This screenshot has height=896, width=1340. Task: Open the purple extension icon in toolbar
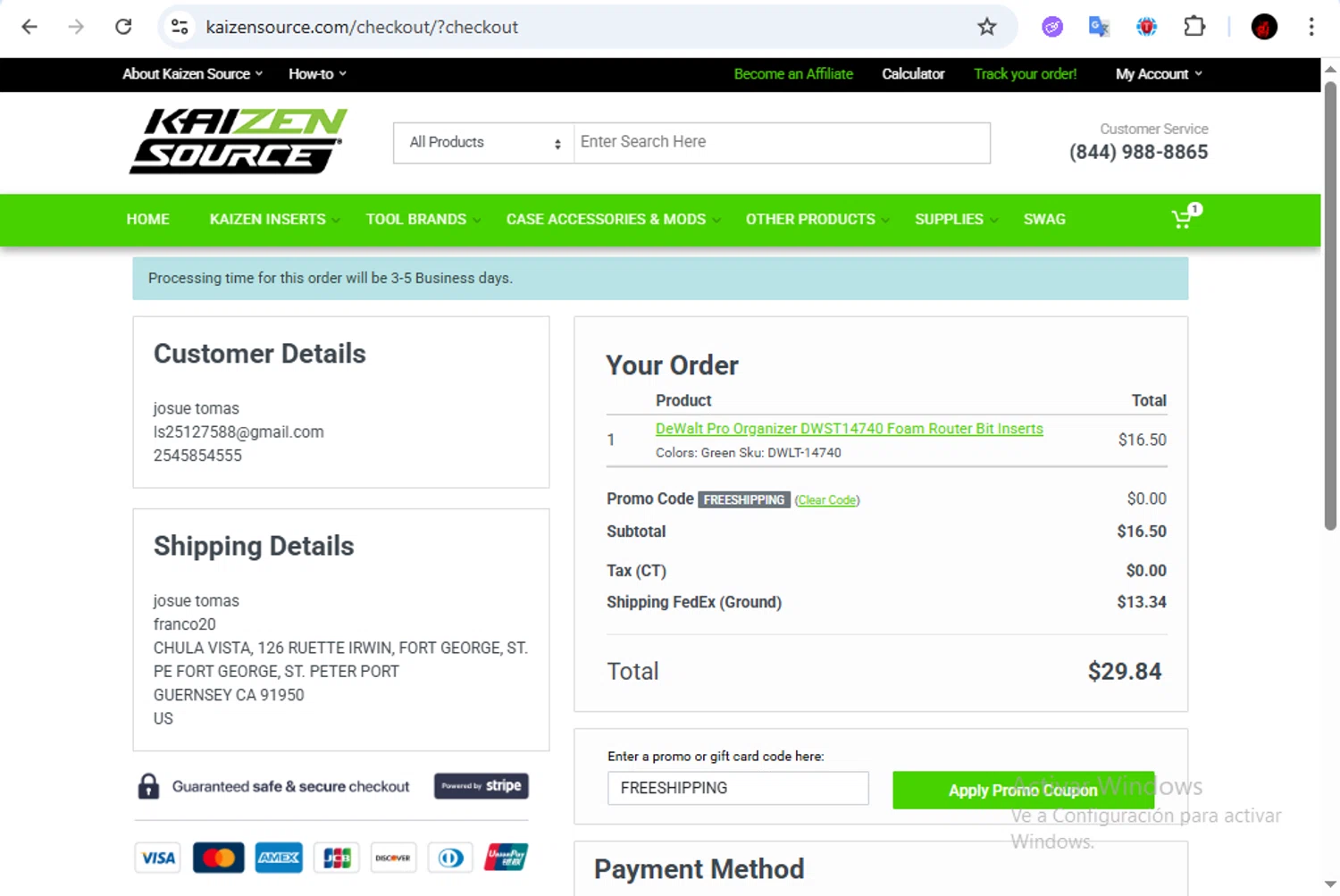[x=1052, y=27]
